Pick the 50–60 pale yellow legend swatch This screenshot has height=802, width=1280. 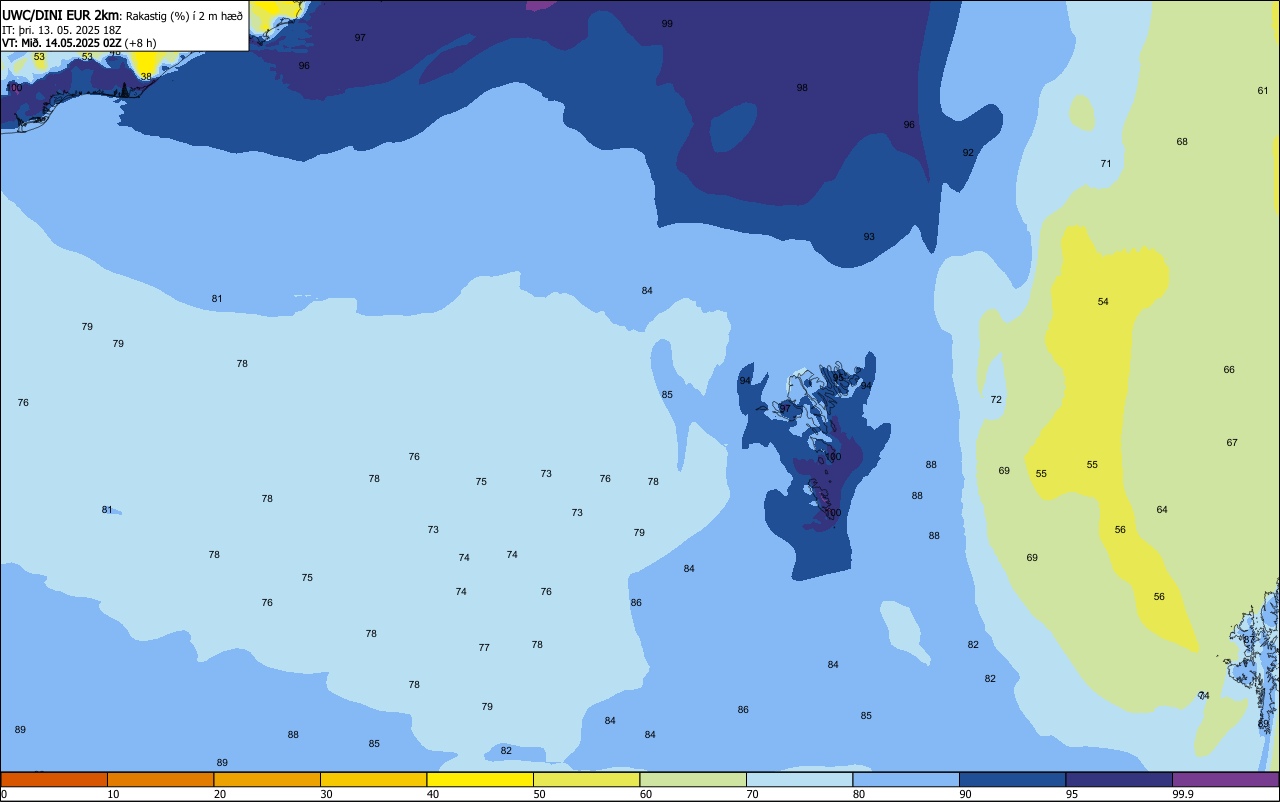[x=586, y=779]
